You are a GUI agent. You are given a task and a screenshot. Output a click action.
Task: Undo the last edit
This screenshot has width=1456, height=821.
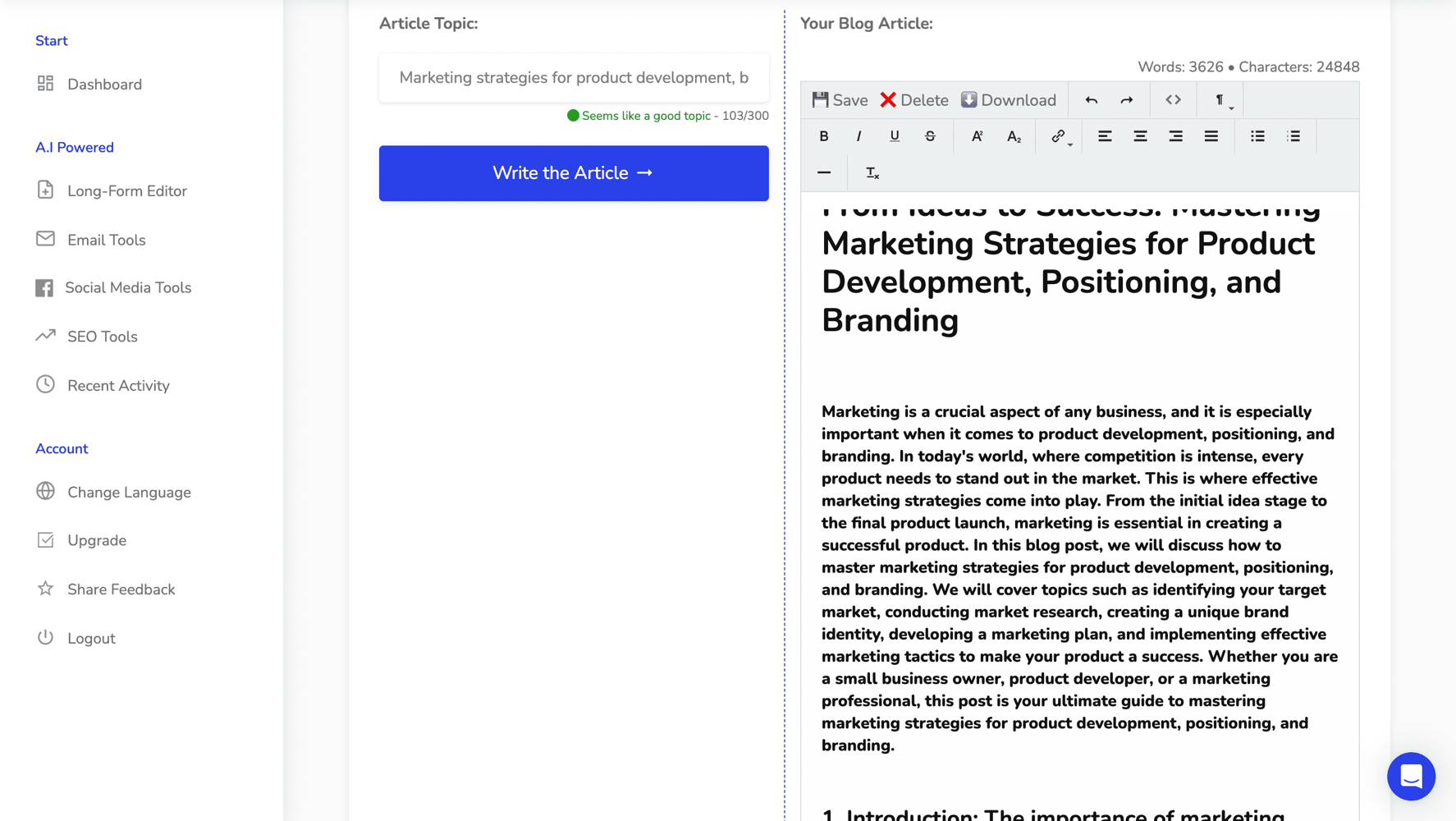click(x=1091, y=99)
